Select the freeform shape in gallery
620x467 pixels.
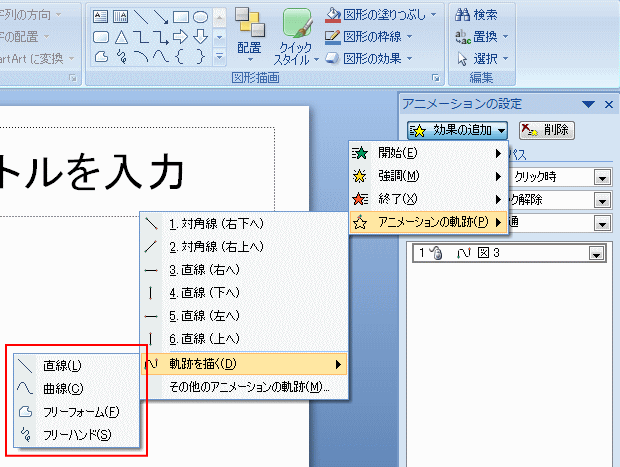101,57
